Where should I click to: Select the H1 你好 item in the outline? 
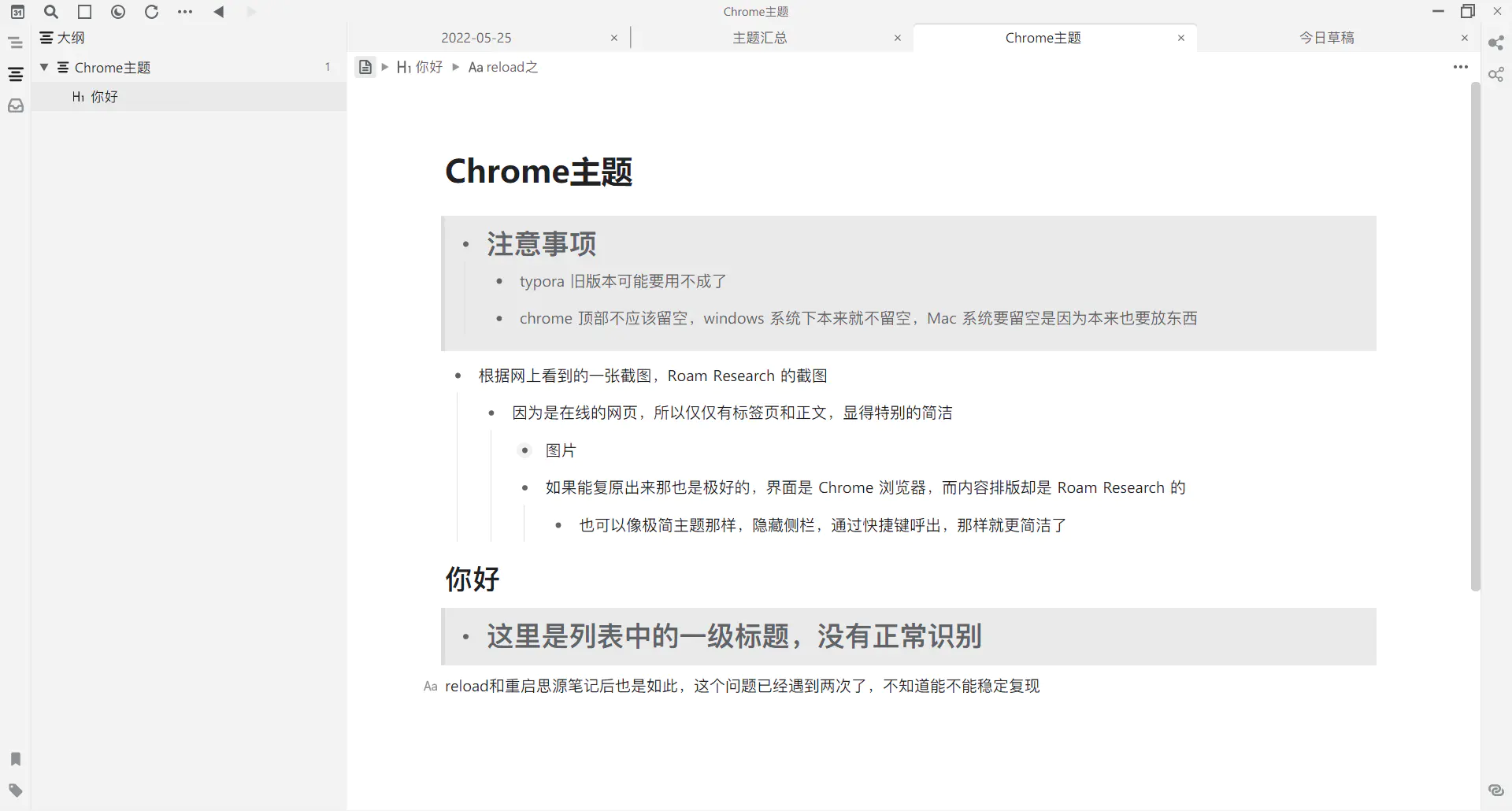tap(189, 97)
